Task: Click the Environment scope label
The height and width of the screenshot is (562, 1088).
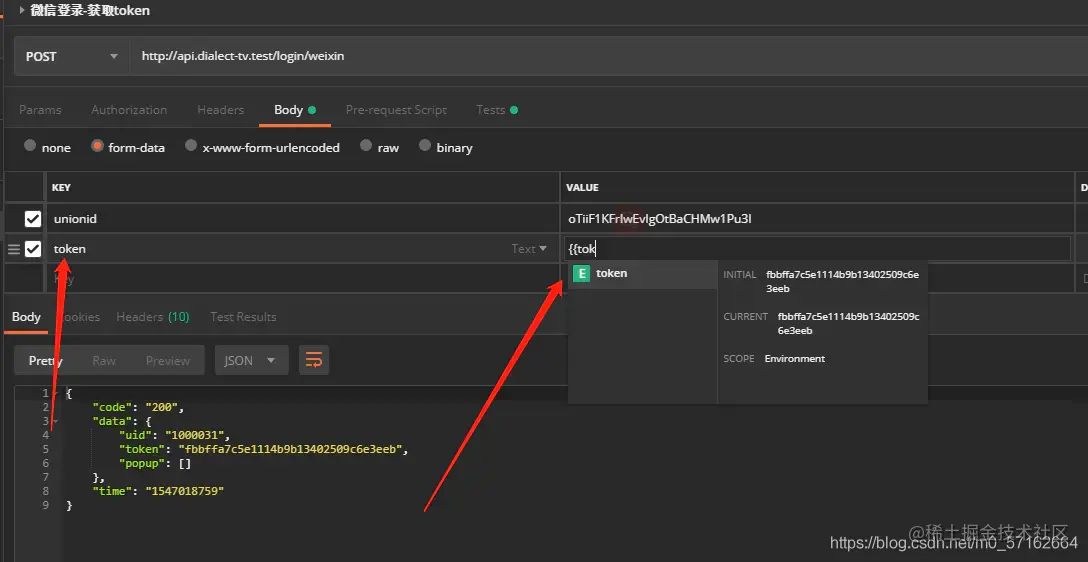Action: coord(794,359)
